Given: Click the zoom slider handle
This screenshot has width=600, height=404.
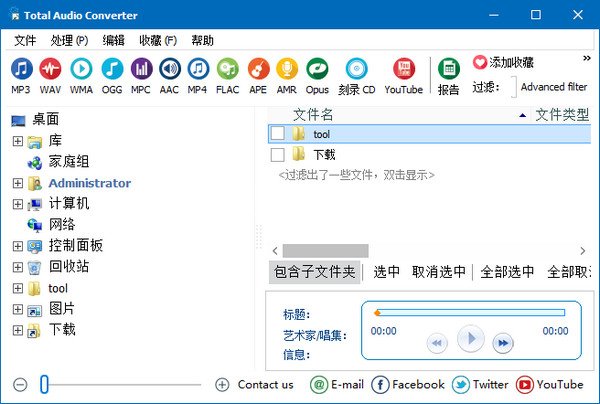Looking at the screenshot, I should [44, 384].
